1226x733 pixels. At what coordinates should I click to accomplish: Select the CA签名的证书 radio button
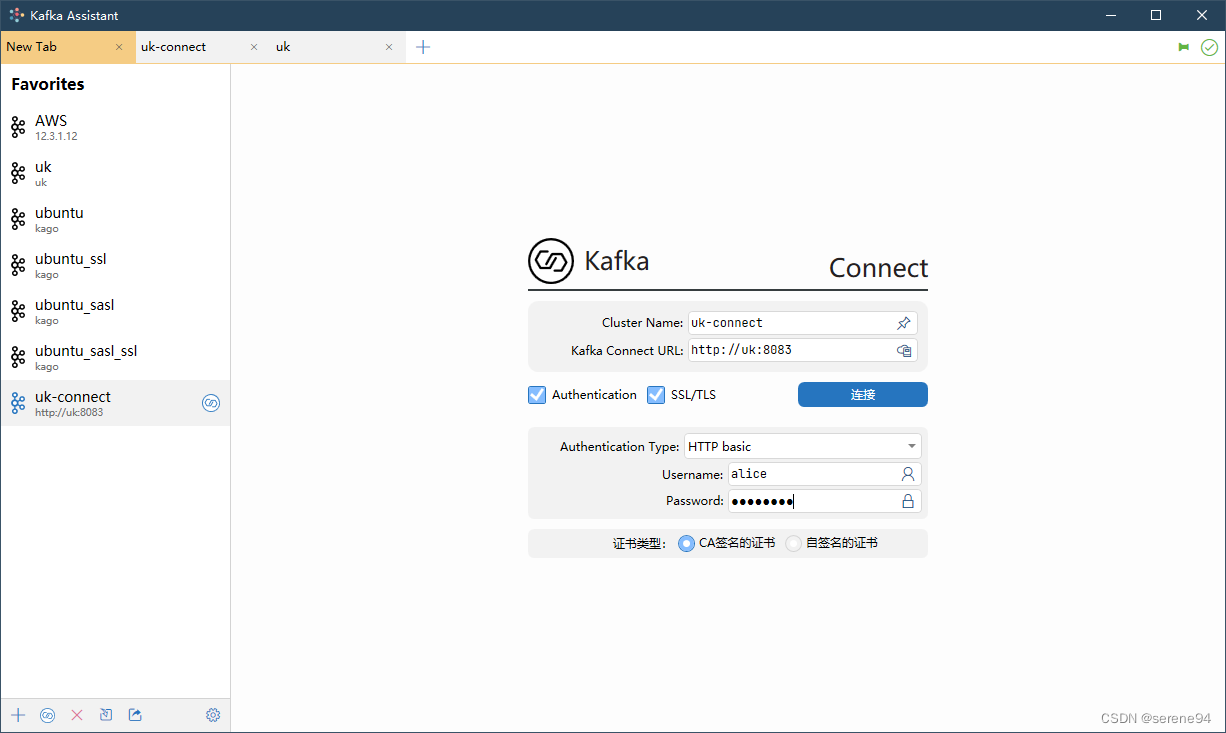tap(686, 543)
